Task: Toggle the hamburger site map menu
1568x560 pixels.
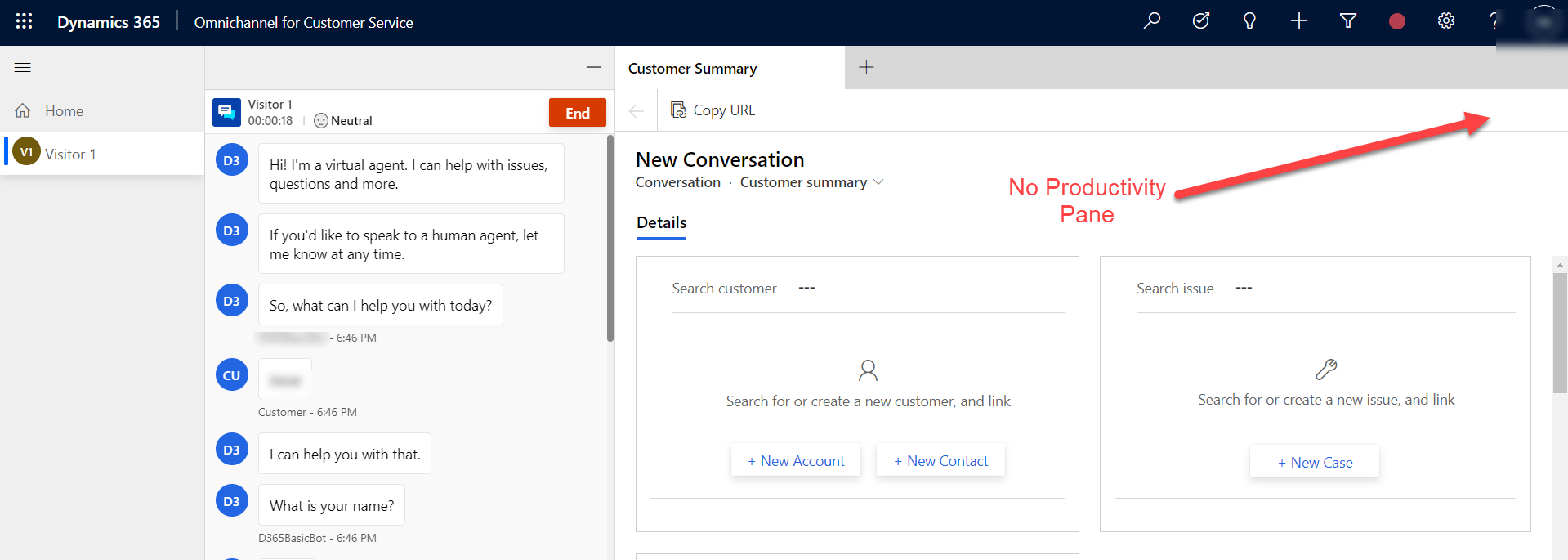Action: coord(23,68)
